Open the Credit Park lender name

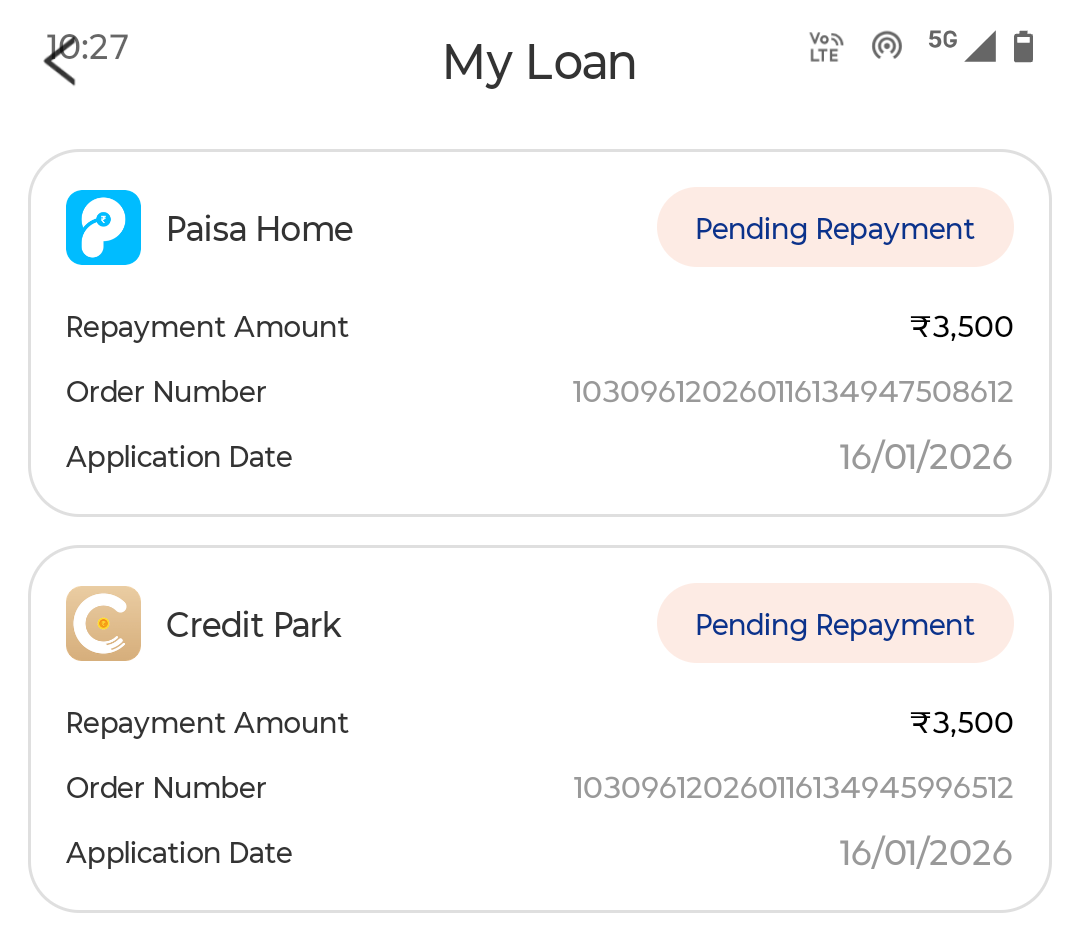(253, 625)
